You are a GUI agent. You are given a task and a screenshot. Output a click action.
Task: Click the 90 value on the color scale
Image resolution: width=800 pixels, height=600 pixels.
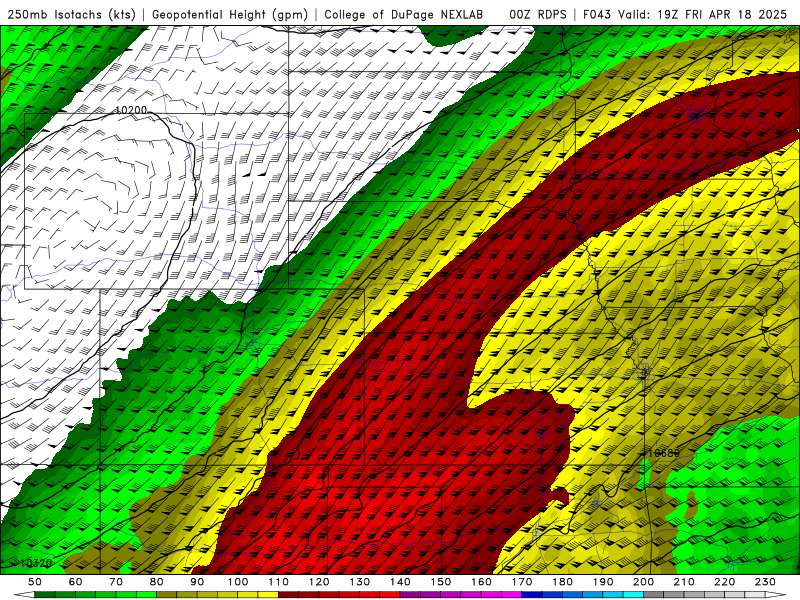[x=197, y=582]
